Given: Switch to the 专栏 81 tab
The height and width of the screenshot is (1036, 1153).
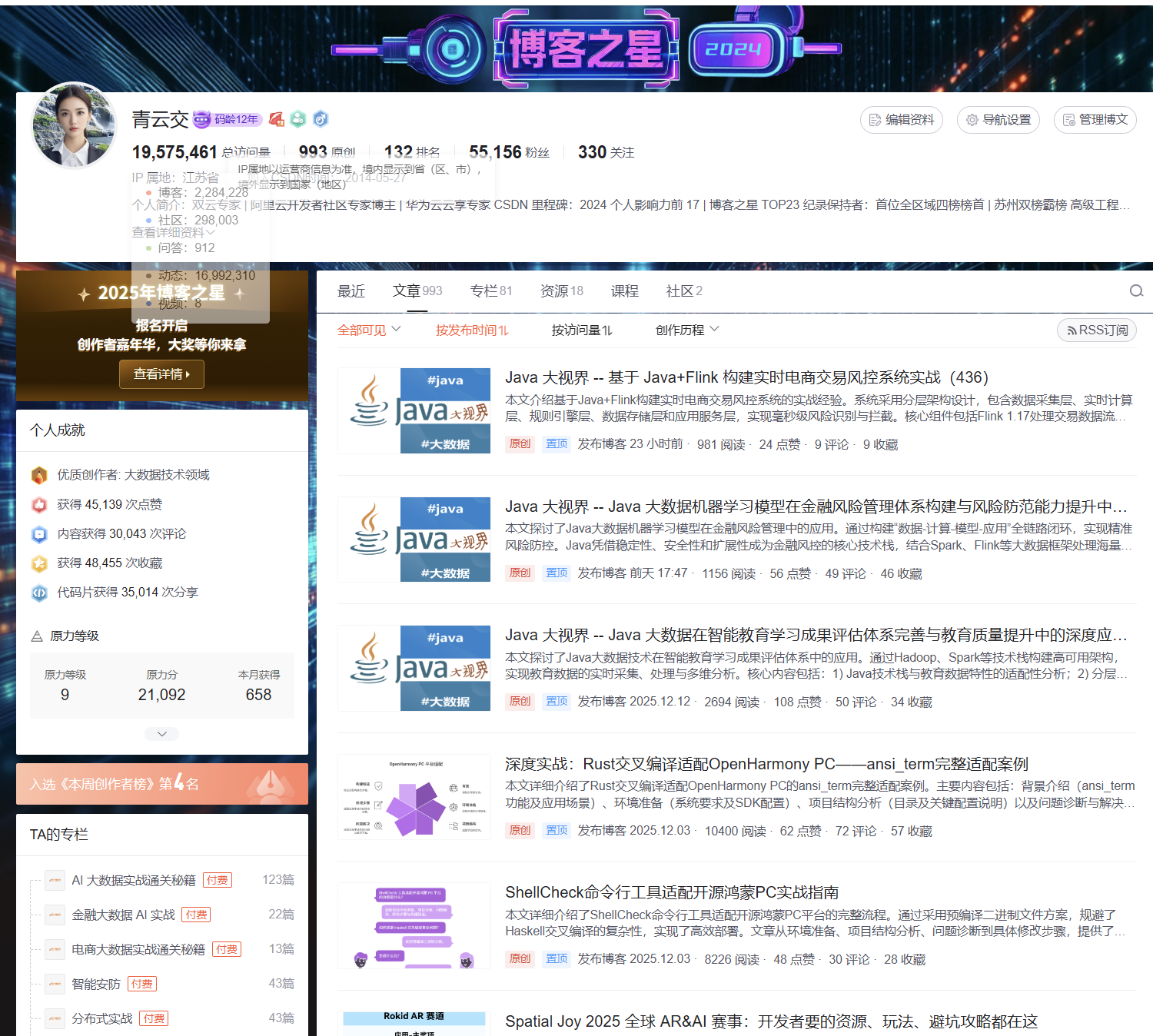Looking at the screenshot, I should coord(491,291).
